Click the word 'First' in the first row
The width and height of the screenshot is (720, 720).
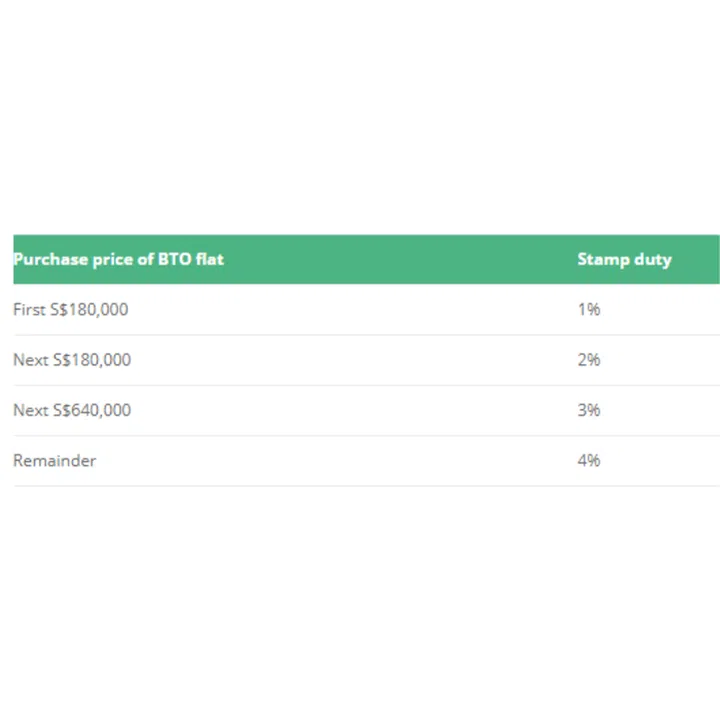29,310
